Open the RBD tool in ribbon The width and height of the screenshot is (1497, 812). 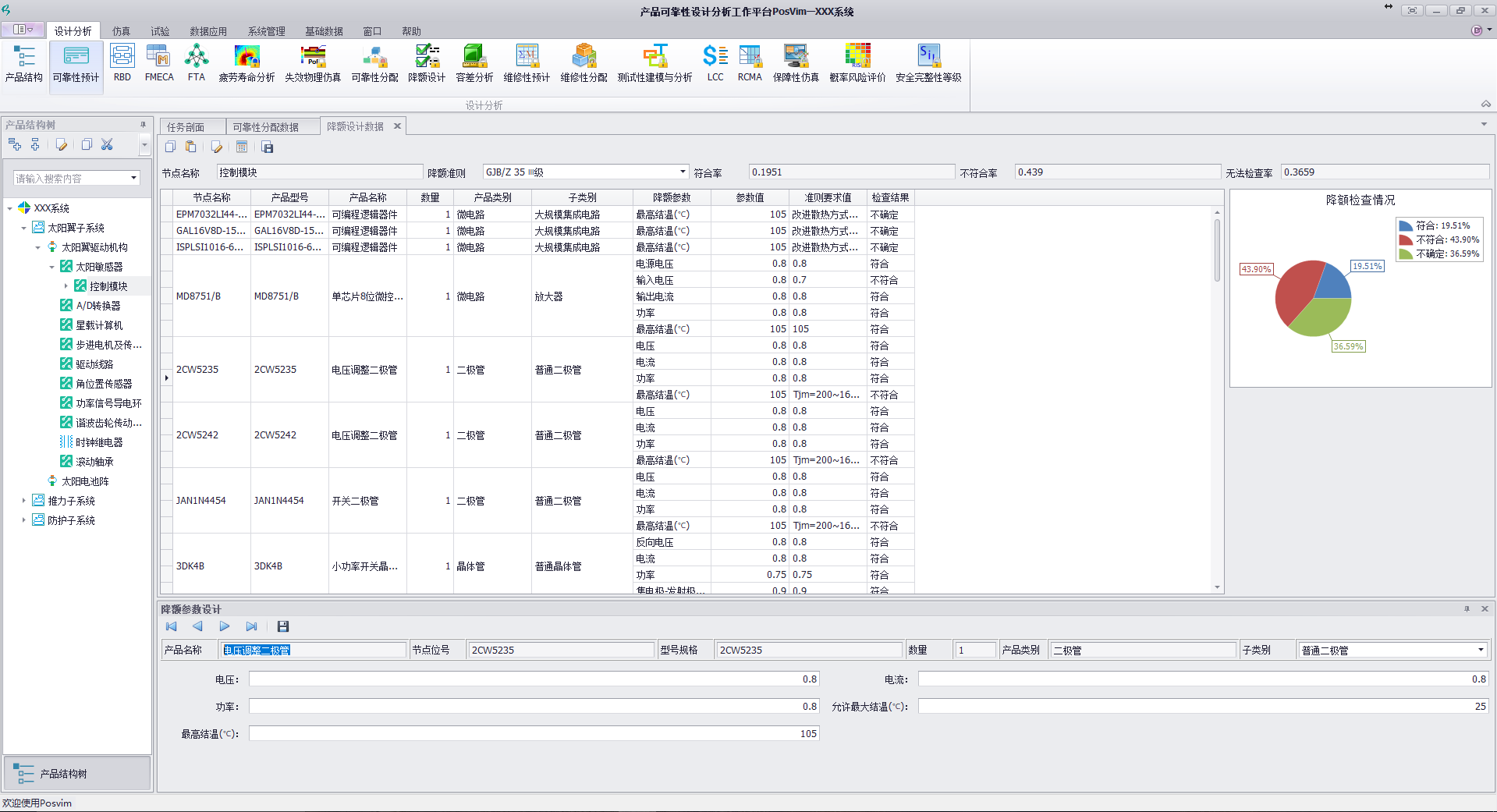[x=122, y=62]
